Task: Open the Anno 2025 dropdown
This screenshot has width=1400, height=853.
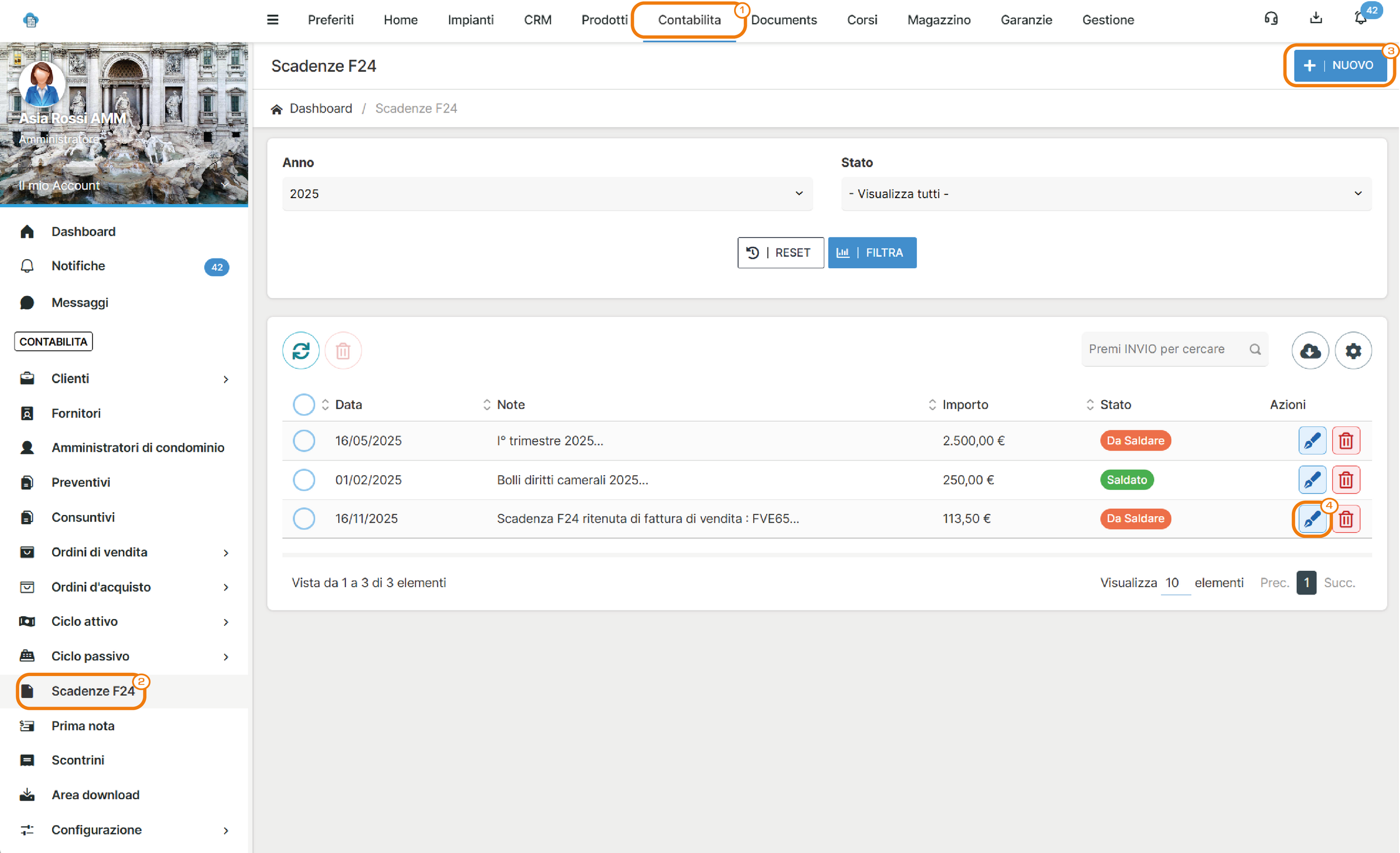Action: tap(547, 194)
